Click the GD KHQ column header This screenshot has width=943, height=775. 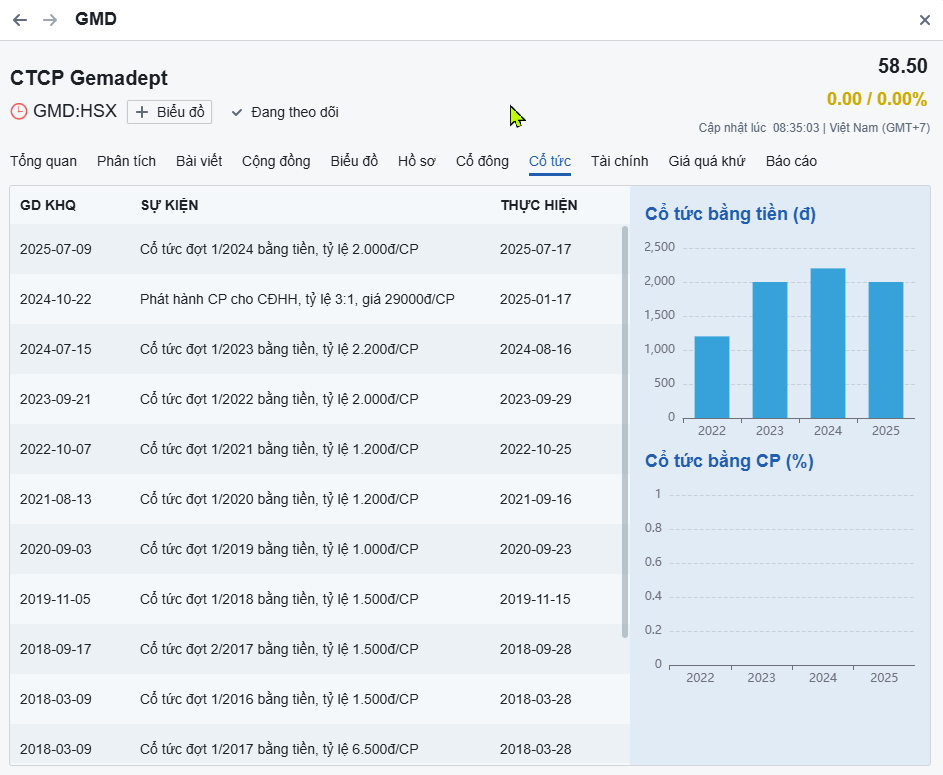48,205
